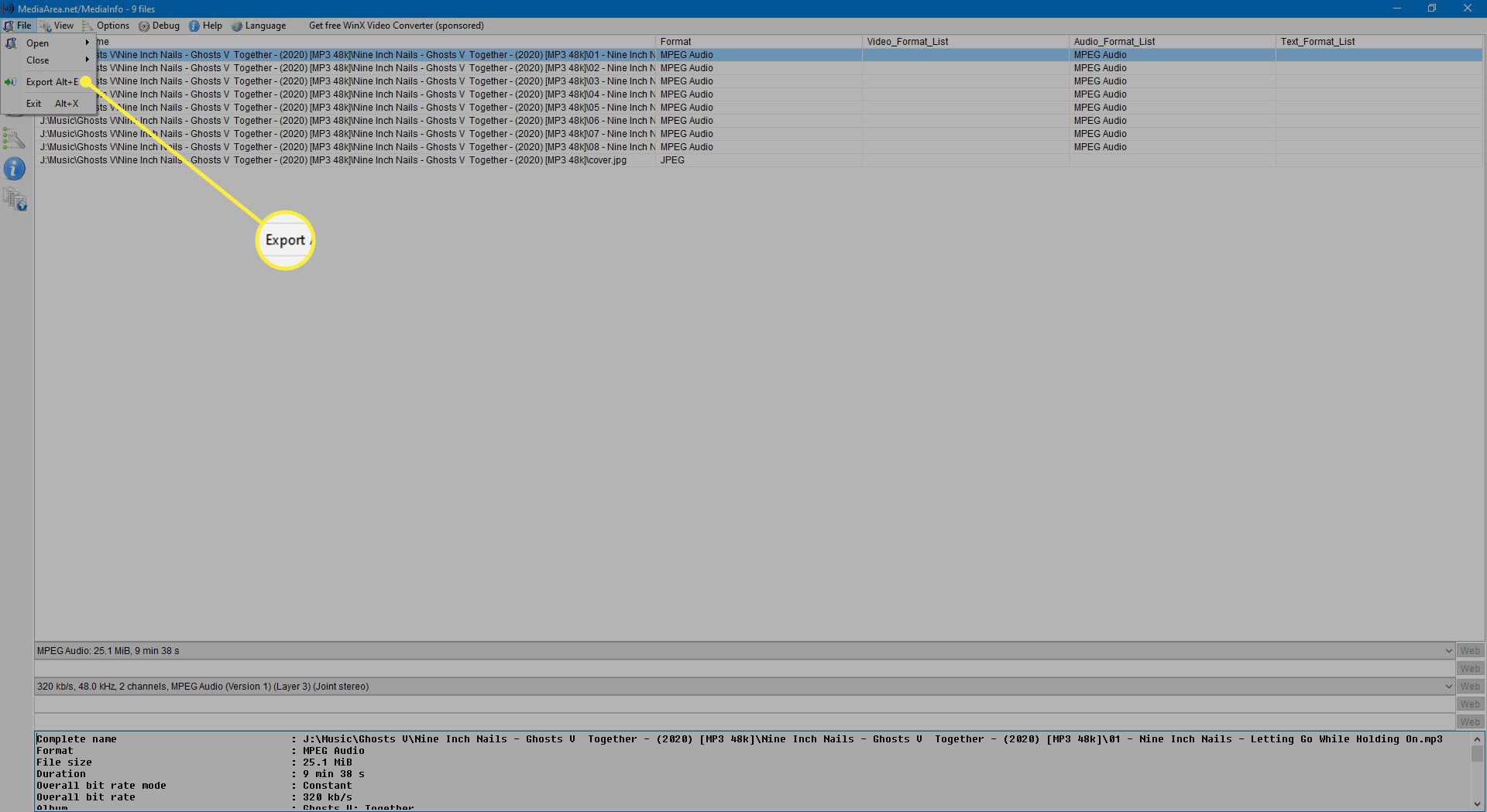Choose Export Alt+E from File menu
Screen dimensions: 1487x812
(x=49, y=82)
